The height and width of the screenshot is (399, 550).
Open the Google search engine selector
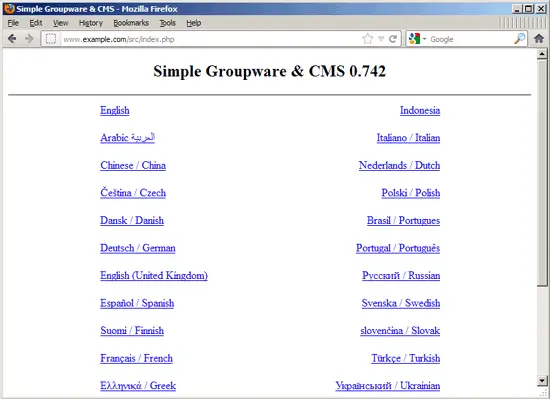(x=417, y=39)
